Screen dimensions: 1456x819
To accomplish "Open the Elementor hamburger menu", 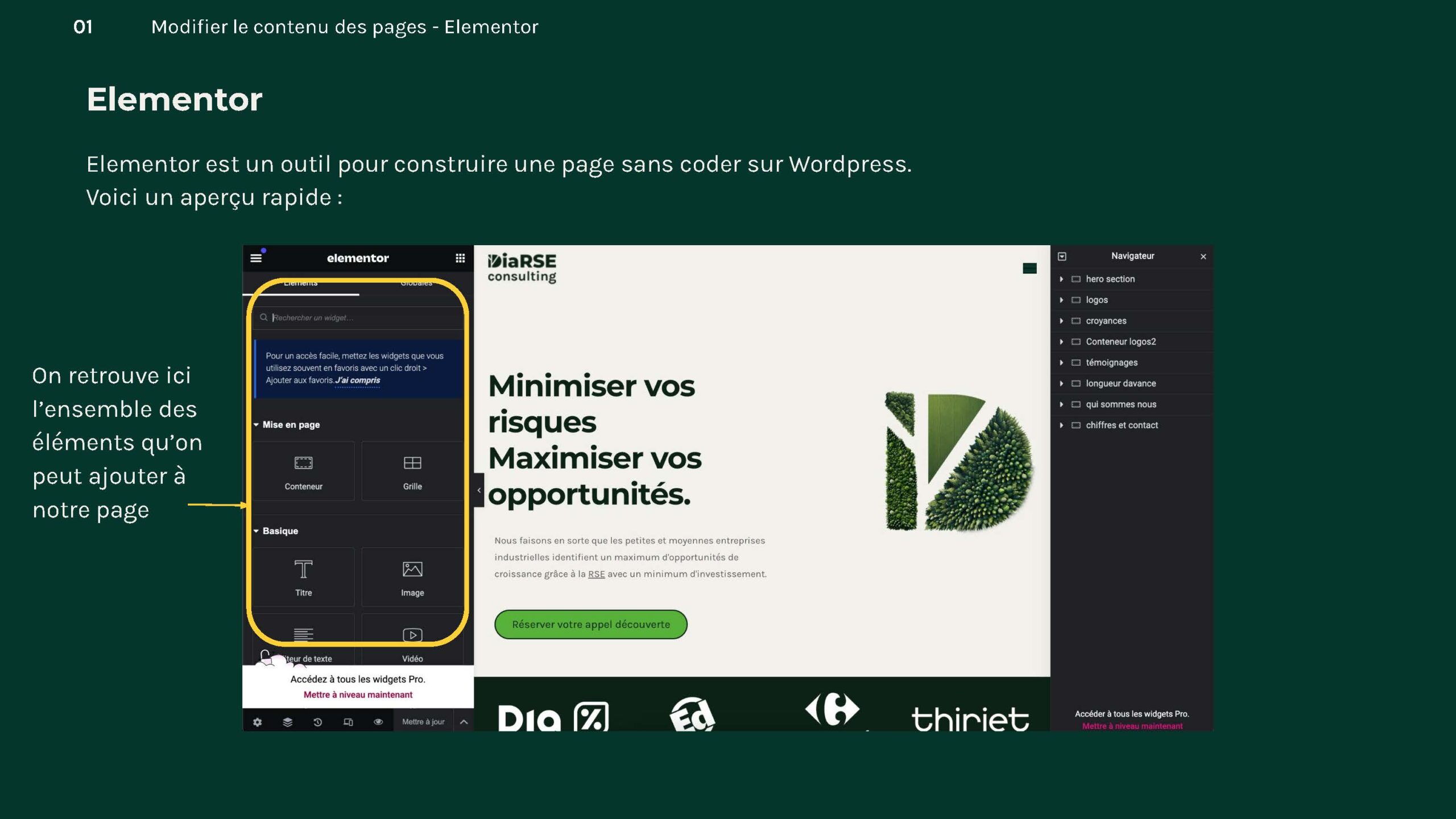I will pos(256,258).
